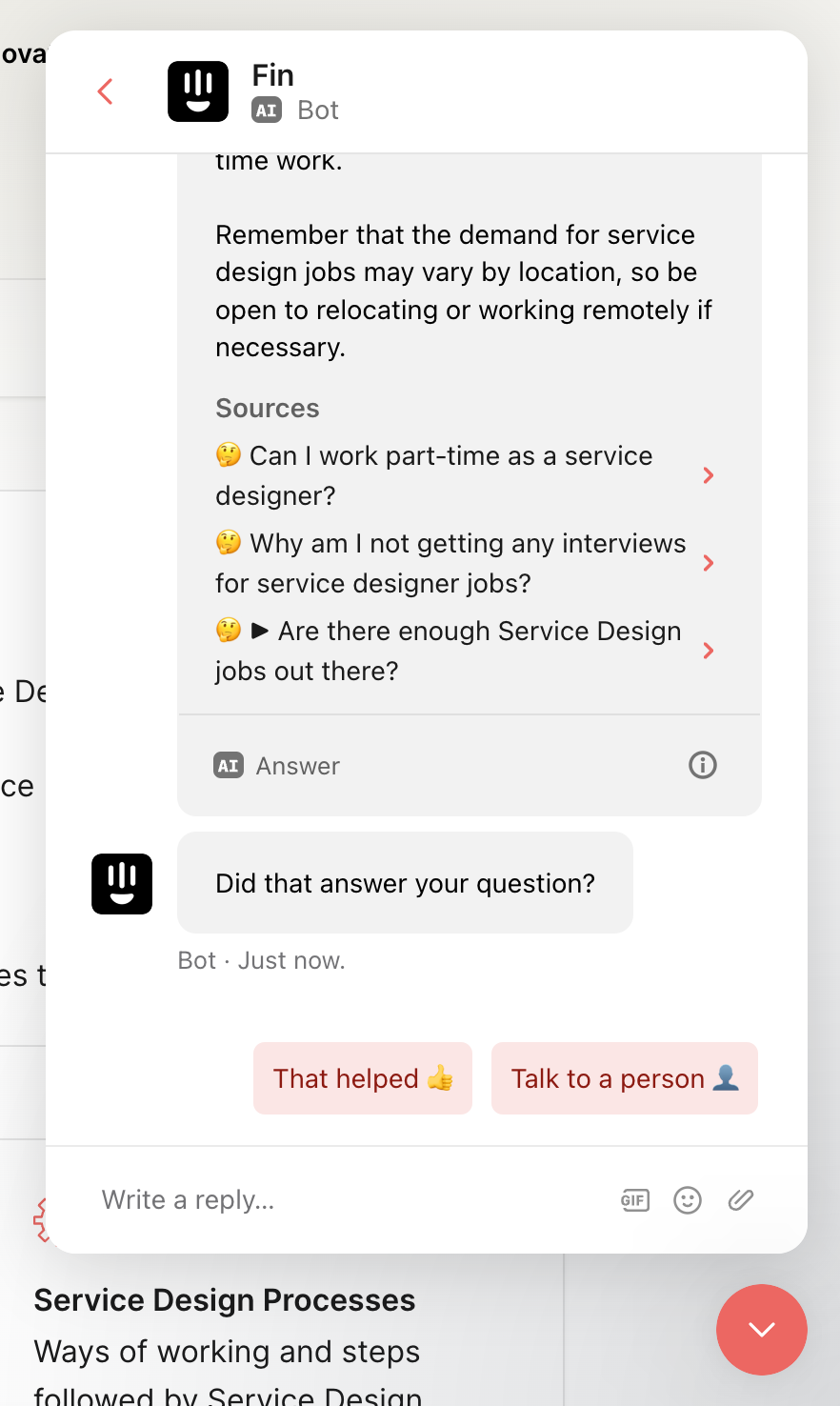Open the Service Design Processes heading
This screenshot has width=840, height=1406.
click(x=225, y=1300)
